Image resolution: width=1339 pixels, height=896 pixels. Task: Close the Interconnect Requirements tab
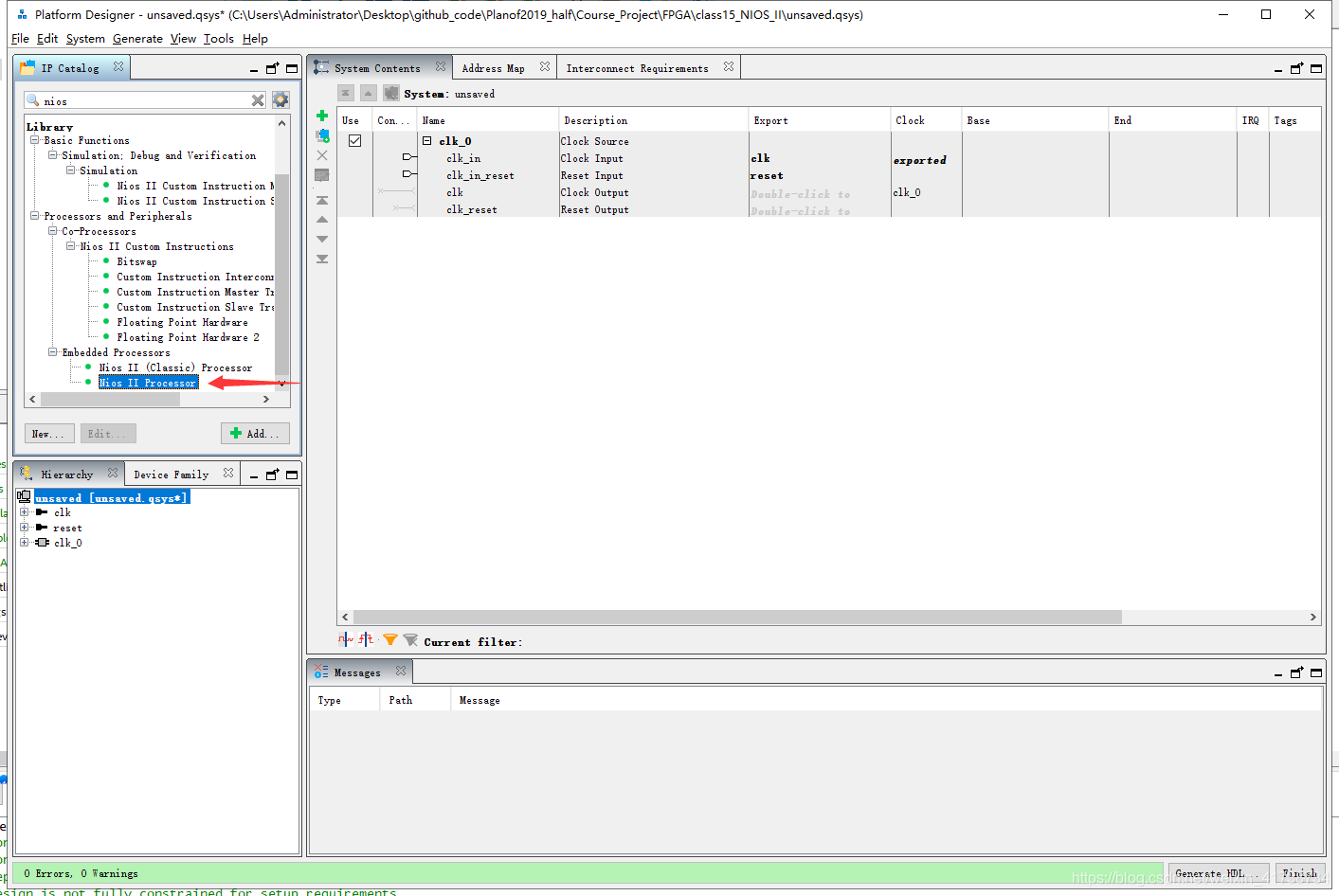tap(729, 66)
